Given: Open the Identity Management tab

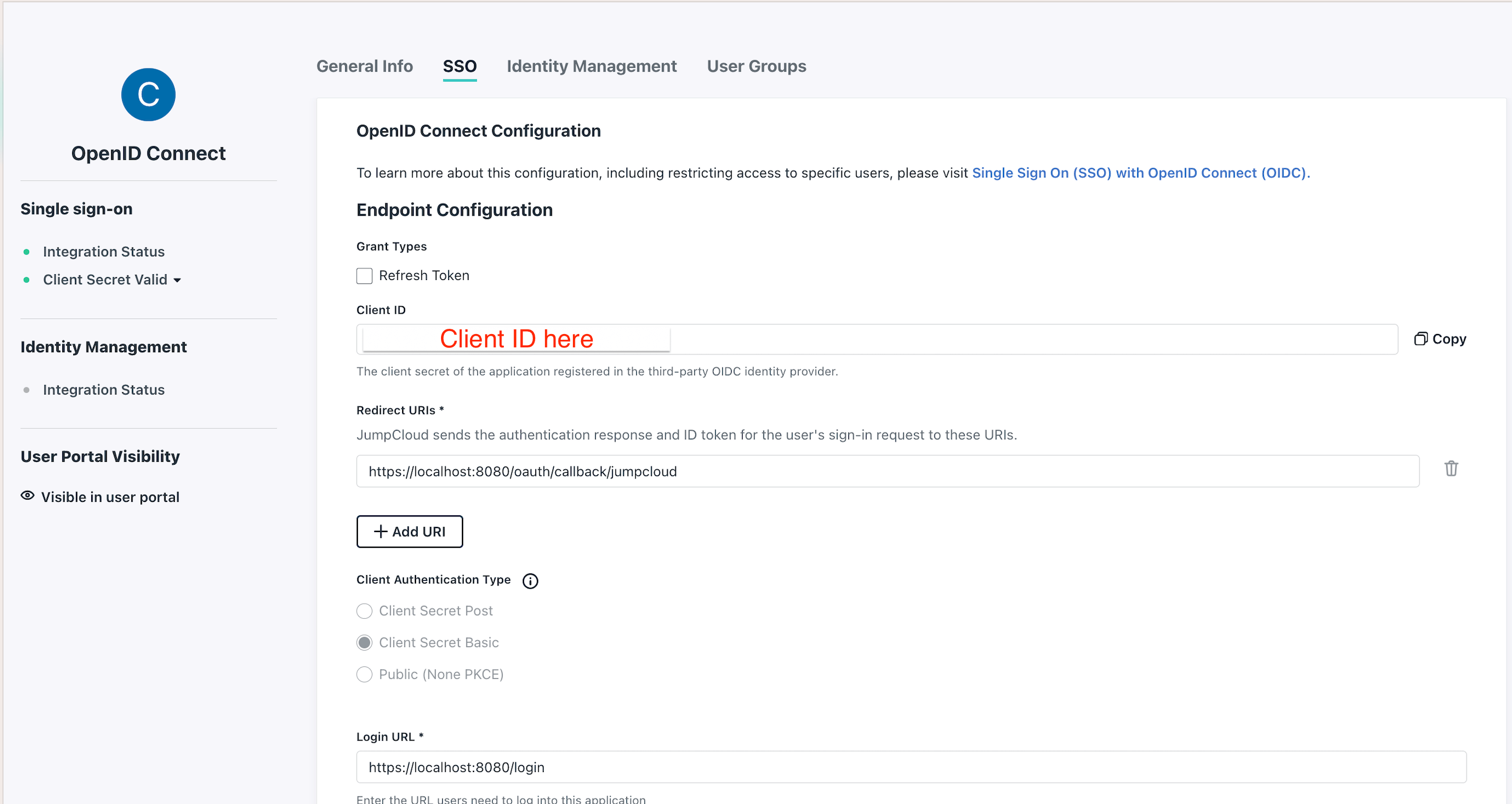Looking at the screenshot, I should pyautogui.click(x=592, y=66).
